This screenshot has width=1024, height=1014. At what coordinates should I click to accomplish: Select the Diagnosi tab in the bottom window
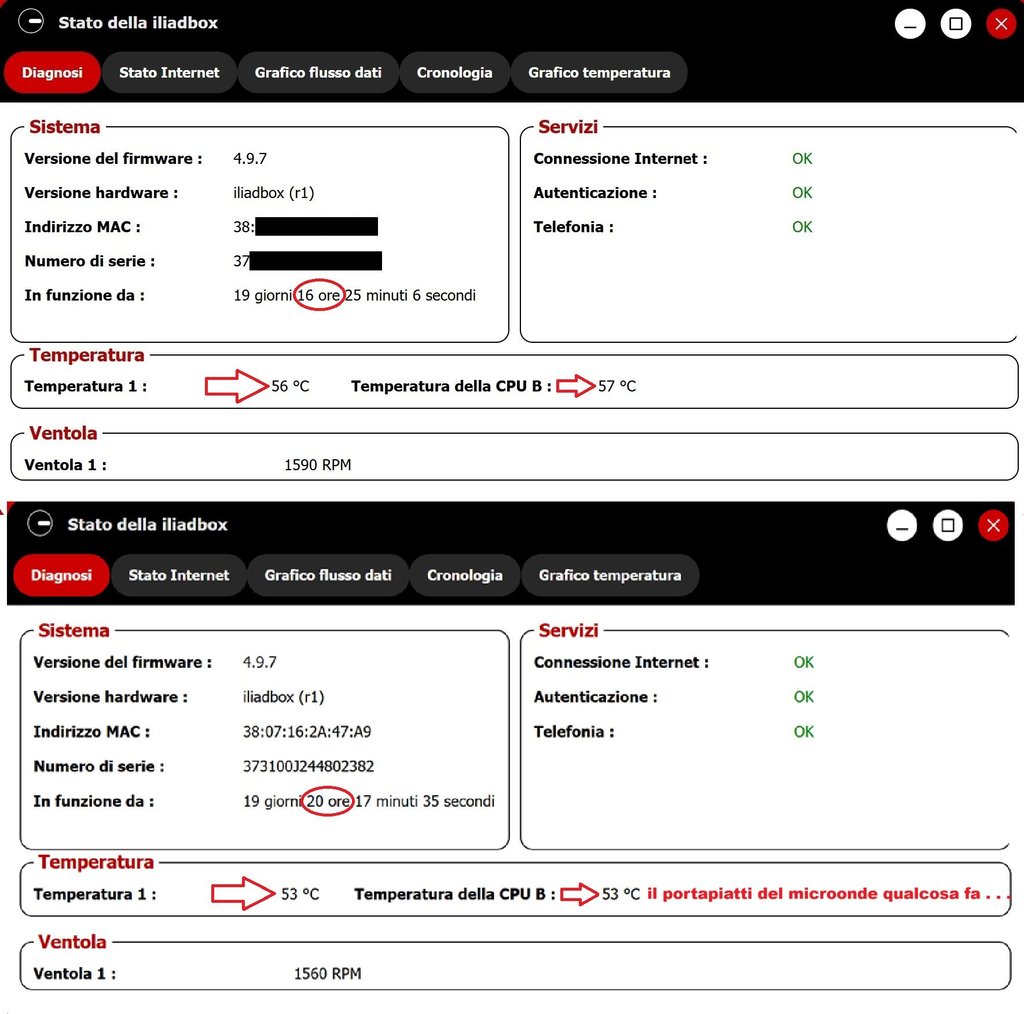coord(61,575)
